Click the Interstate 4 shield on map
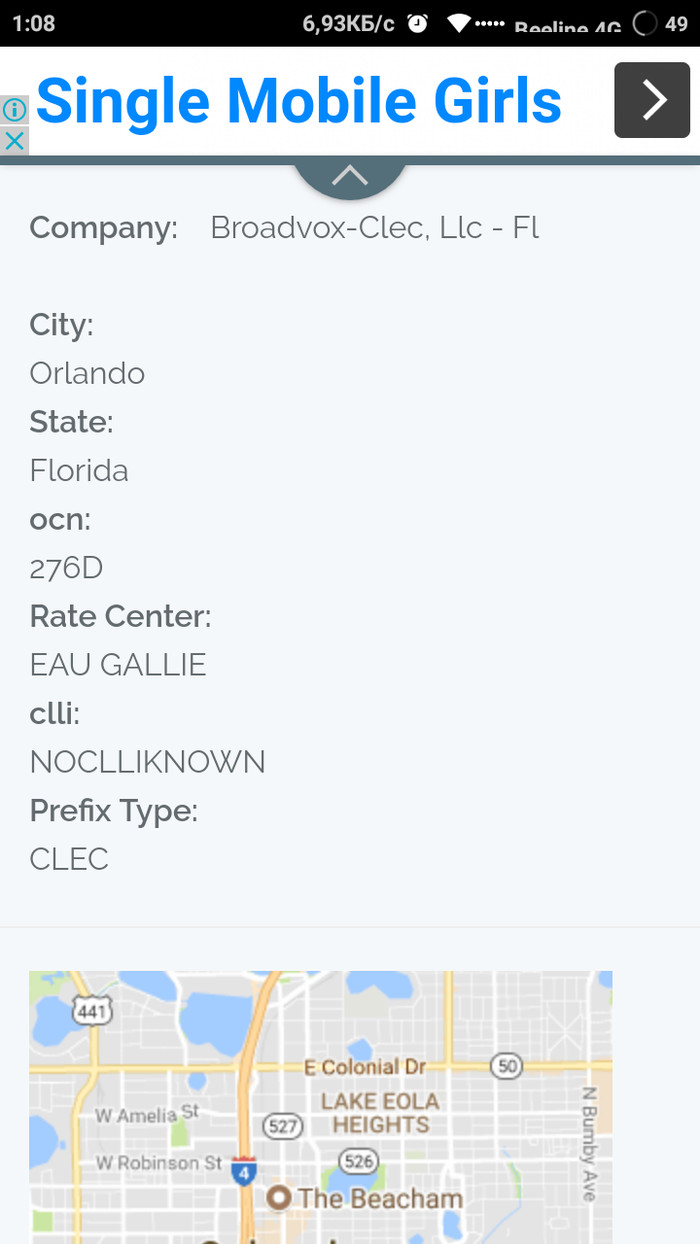The image size is (700, 1244). pos(244,1171)
